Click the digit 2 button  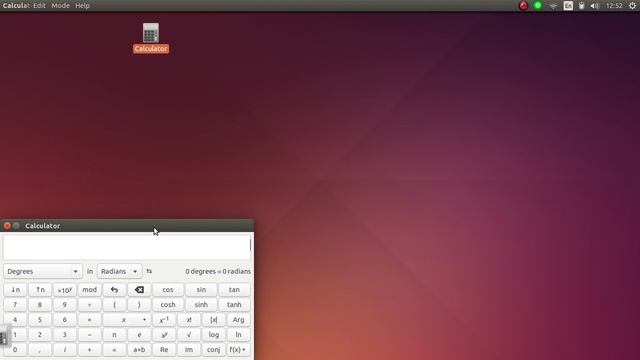tap(40, 335)
